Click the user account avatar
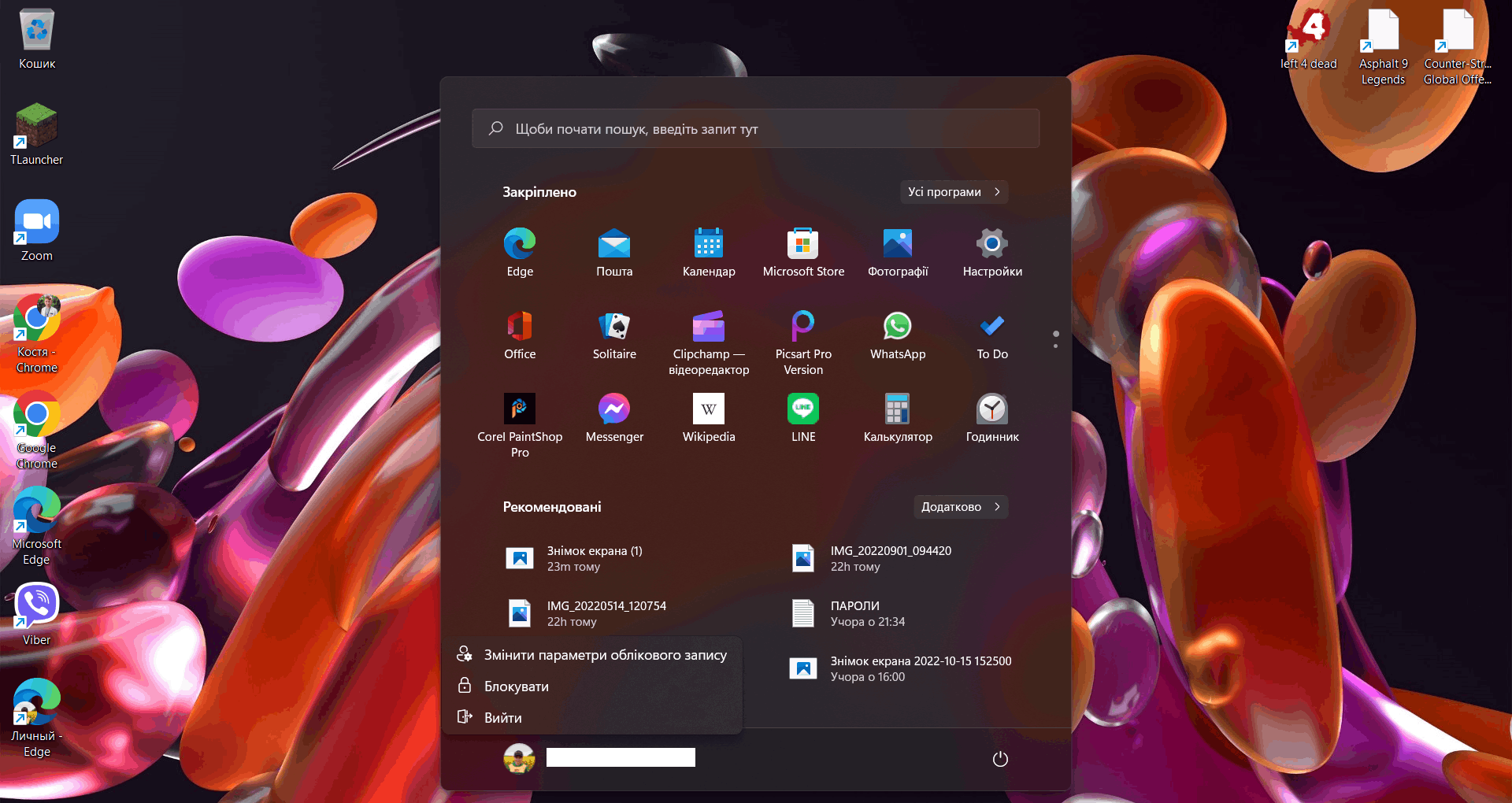 pos(519,758)
